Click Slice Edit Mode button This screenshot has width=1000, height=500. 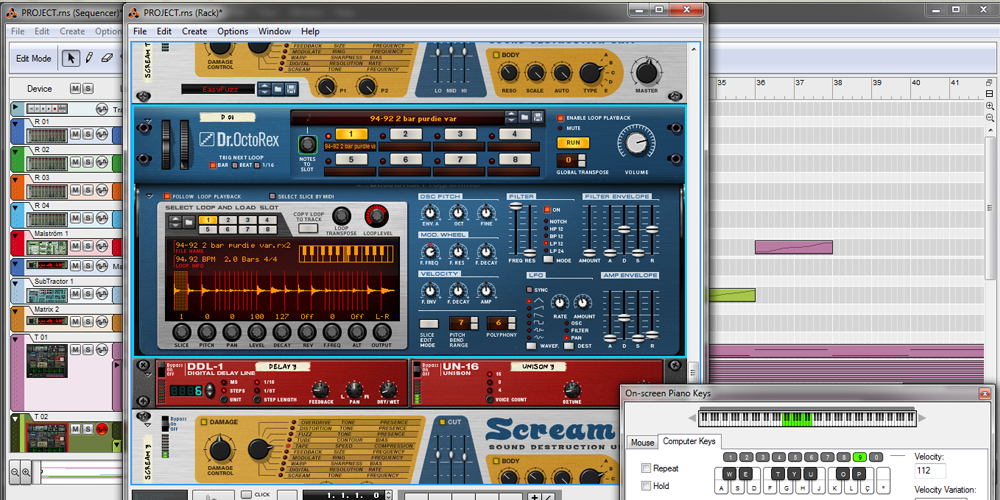point(429,323)
